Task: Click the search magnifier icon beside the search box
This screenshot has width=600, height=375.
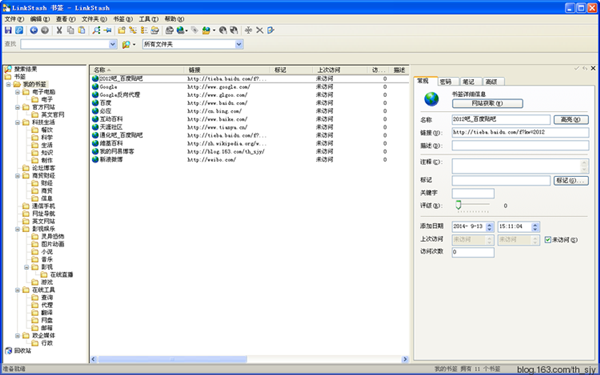Action: pos(126,45)
